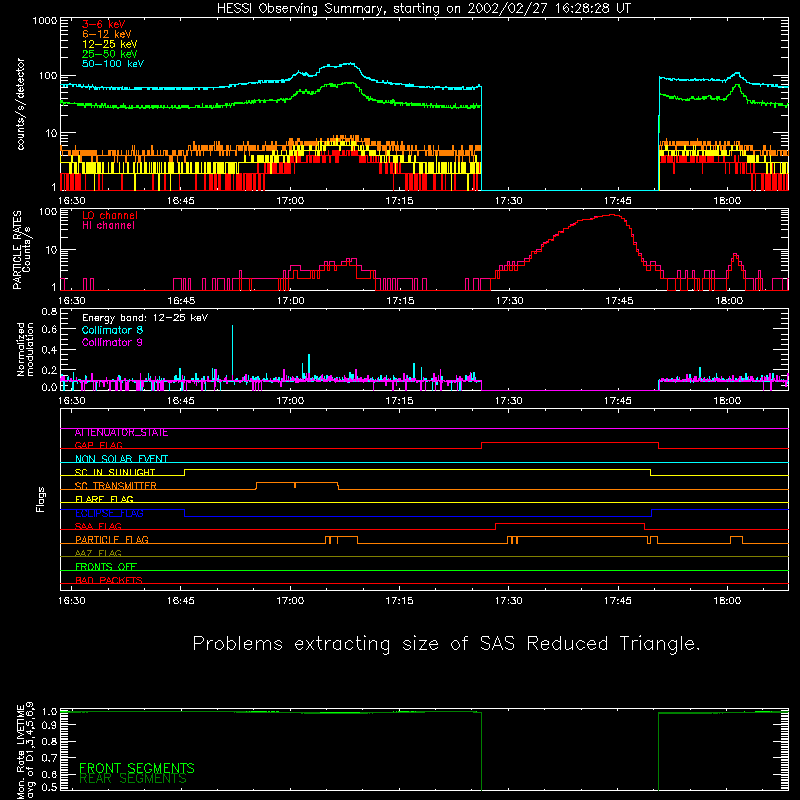800x800 pixels.
Task: Click the raised GAP_FLAG segment
Action: (570, 443)
